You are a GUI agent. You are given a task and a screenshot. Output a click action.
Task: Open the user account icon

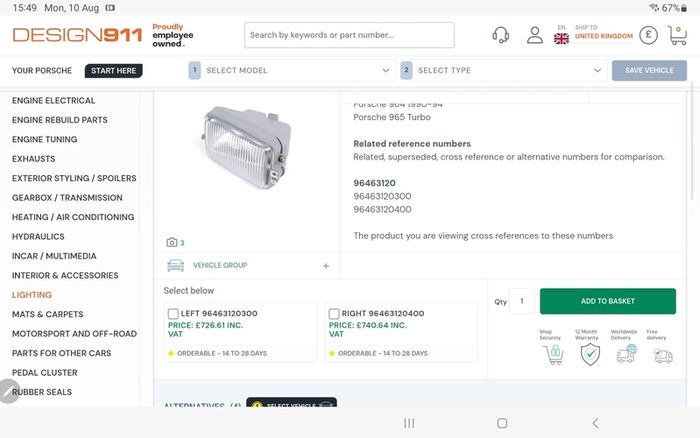534,35
